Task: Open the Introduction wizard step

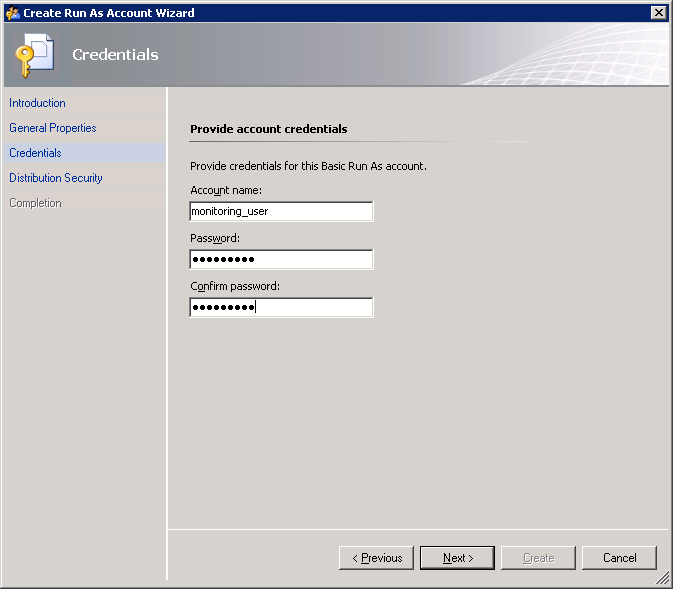Action: tap(37, 103)
